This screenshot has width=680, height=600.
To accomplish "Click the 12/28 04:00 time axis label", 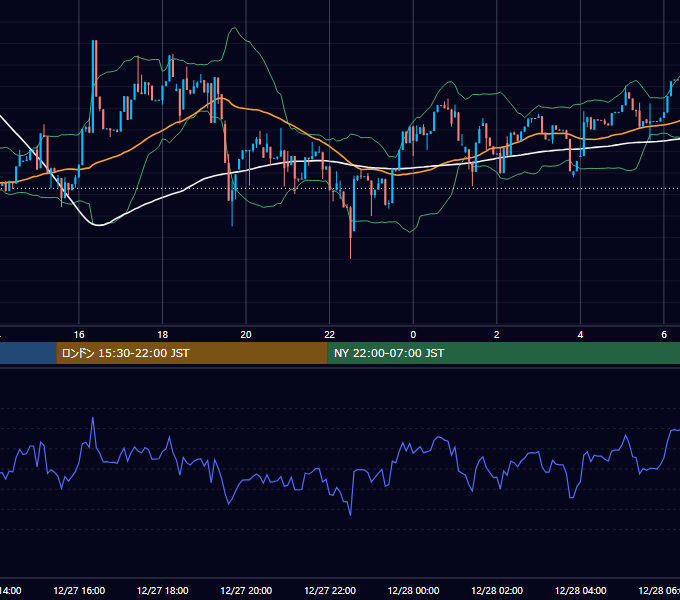I will click(581, 590).
